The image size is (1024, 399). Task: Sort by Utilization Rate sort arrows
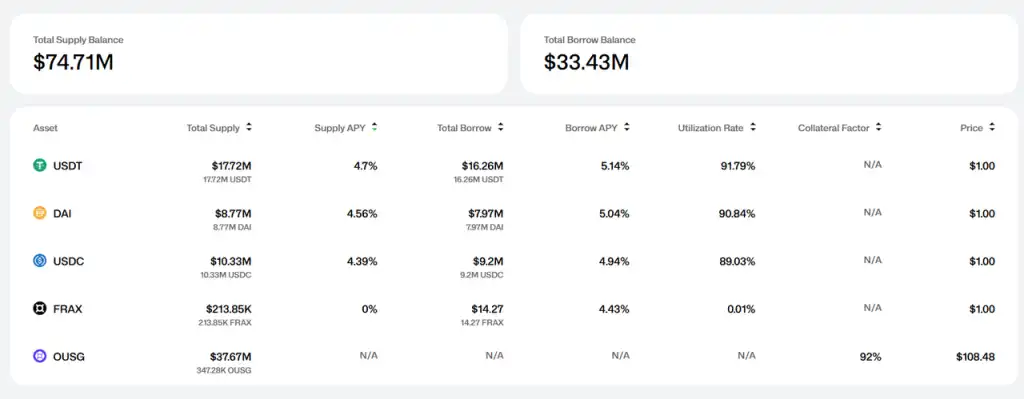(752, 128)
